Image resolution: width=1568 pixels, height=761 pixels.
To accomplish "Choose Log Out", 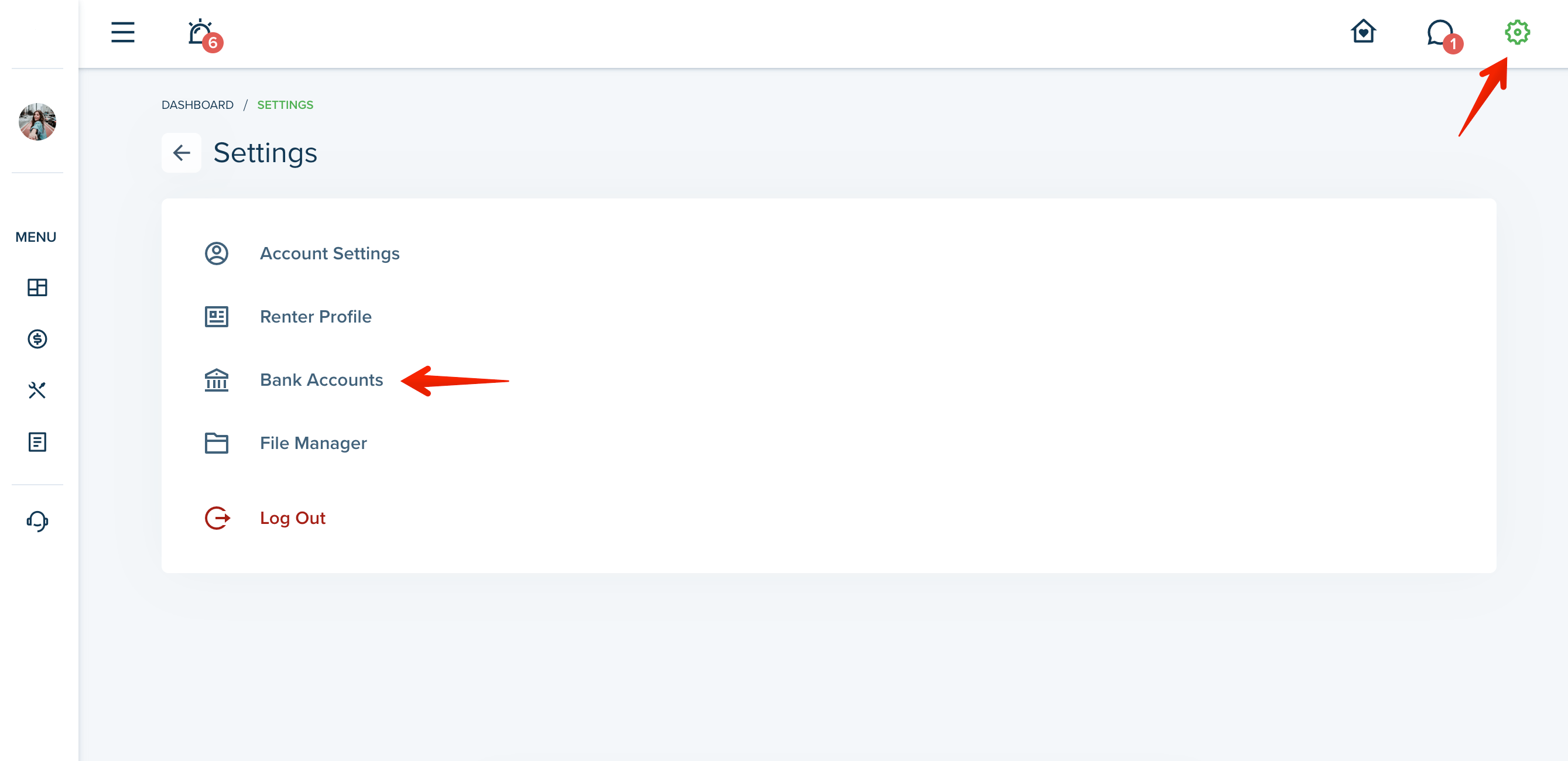I will 292,518.
